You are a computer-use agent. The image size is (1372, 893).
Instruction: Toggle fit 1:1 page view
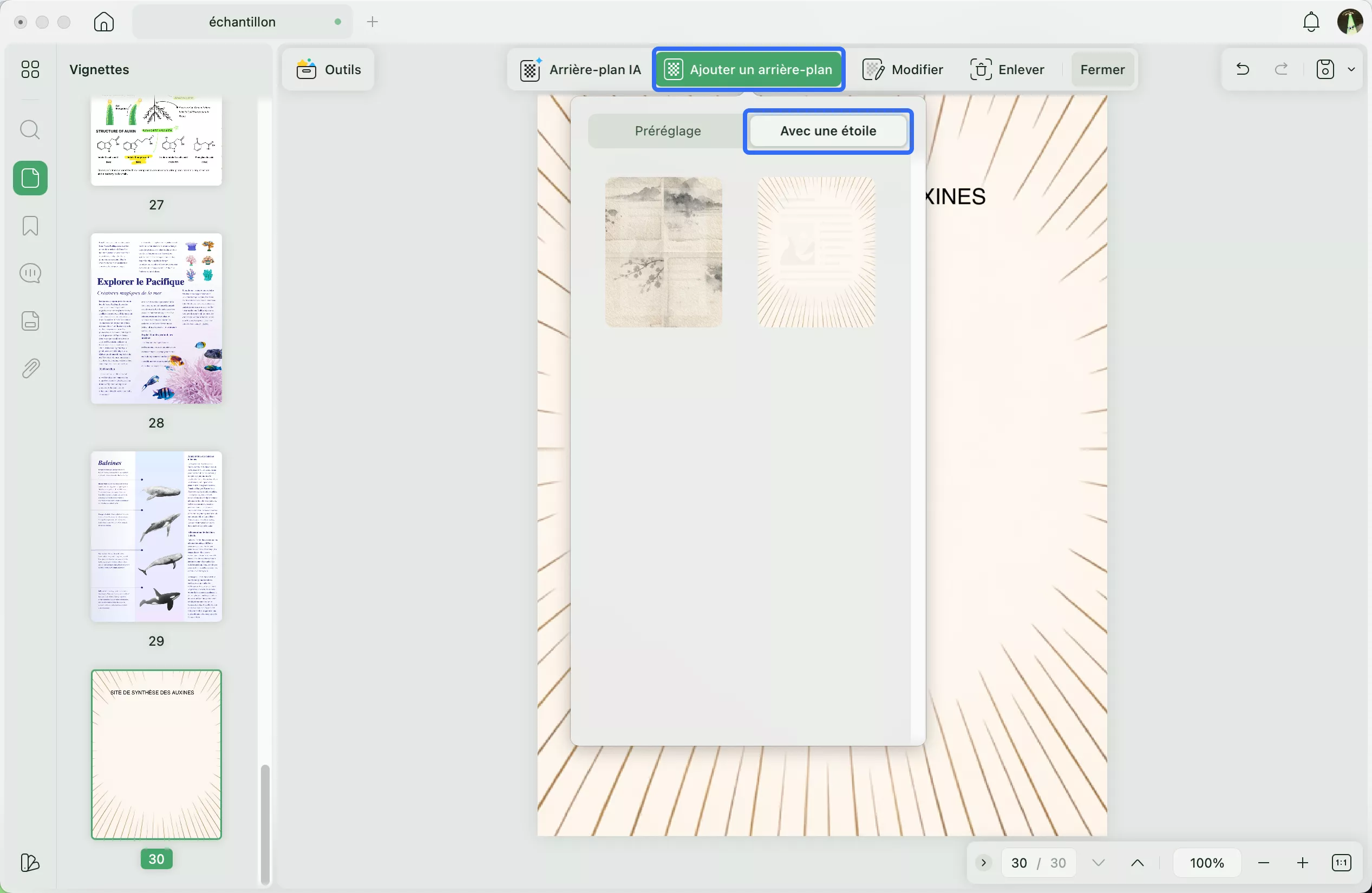tap(1342, 863)
